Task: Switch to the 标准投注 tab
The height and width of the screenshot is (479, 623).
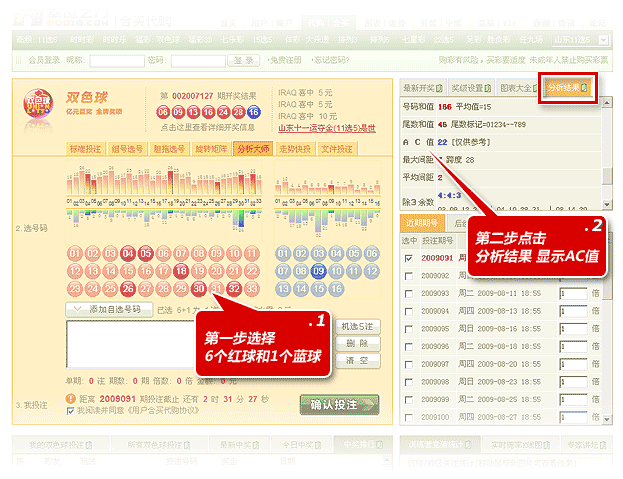Action: [85, 149]
